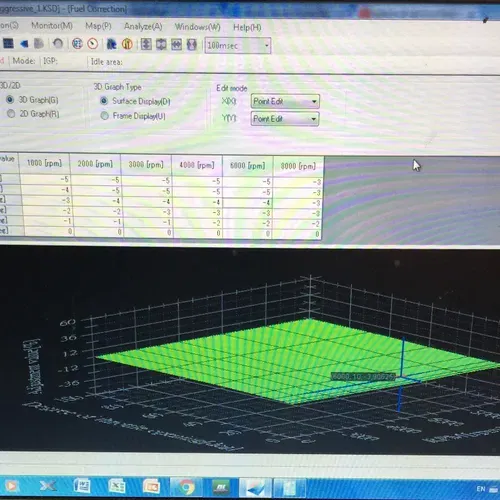
Task: Select the first cell under 1000 rpm
Action: click(x=45, y=179)
